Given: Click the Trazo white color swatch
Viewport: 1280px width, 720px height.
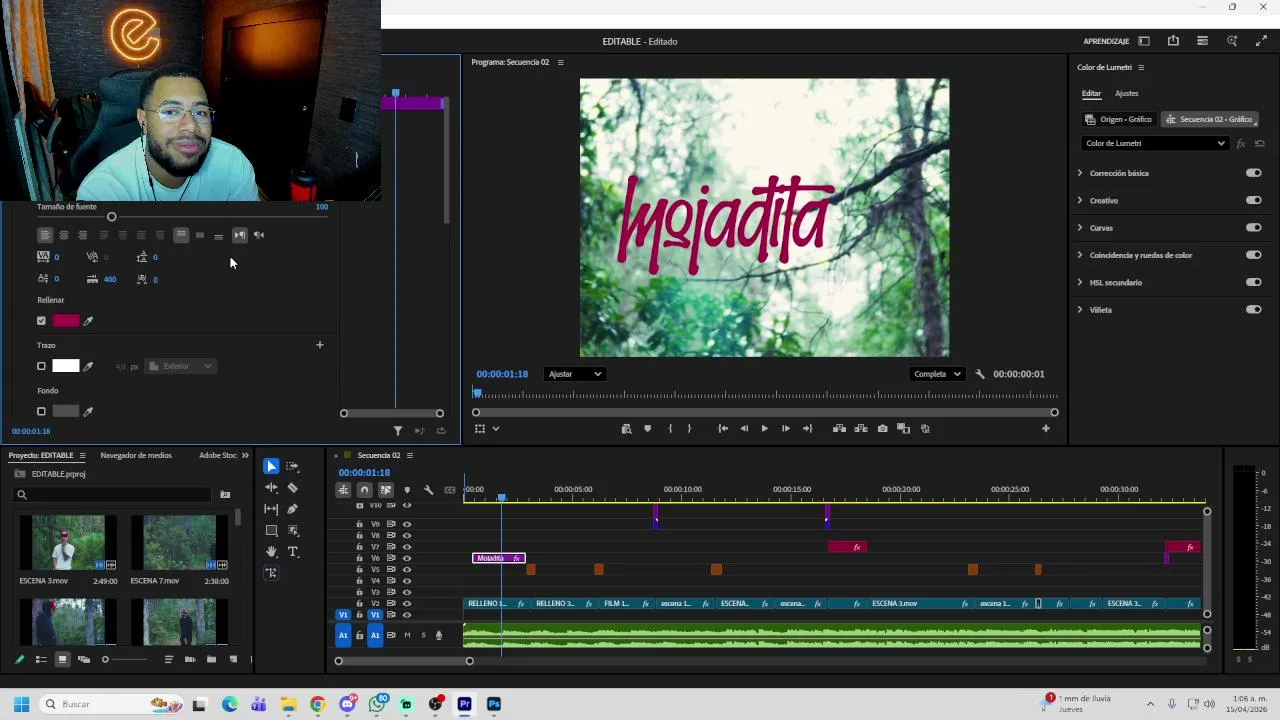Looking at the screenshot, I should pyautogui.click(x=66, y=366).
